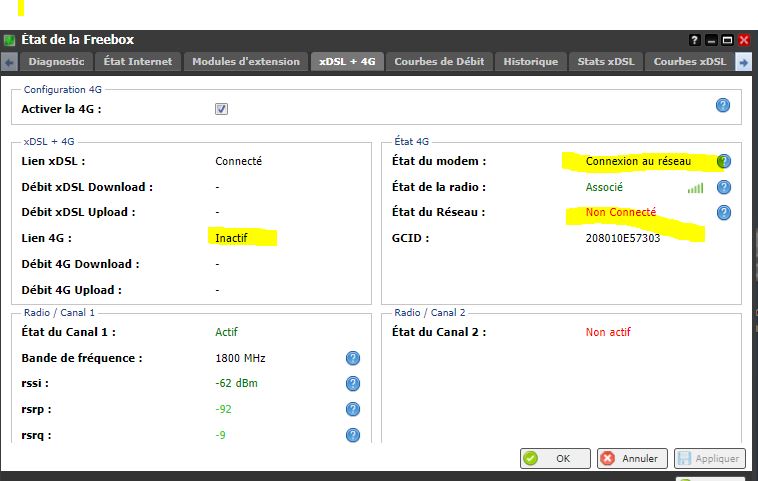Open help for État de la radio
This screenshot has height=481, width=758.
pos(724,187)
